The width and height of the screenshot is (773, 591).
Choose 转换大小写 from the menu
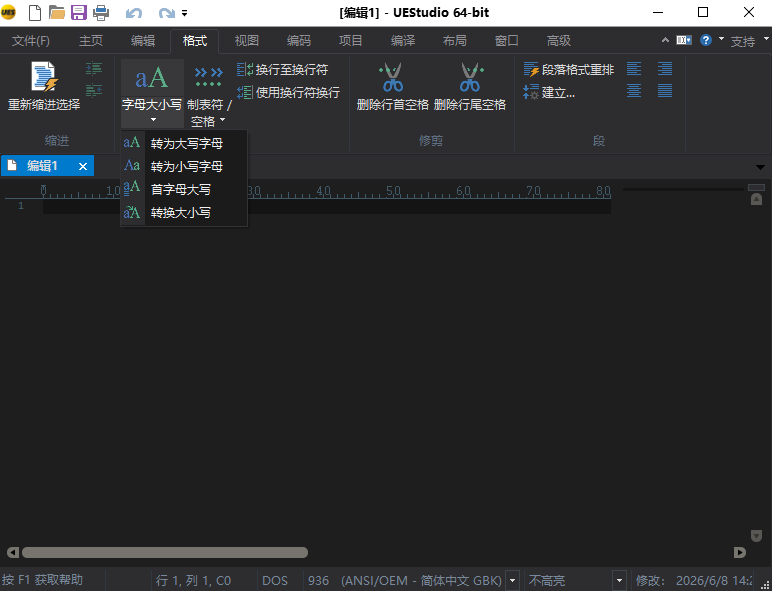tap(183, 212)
